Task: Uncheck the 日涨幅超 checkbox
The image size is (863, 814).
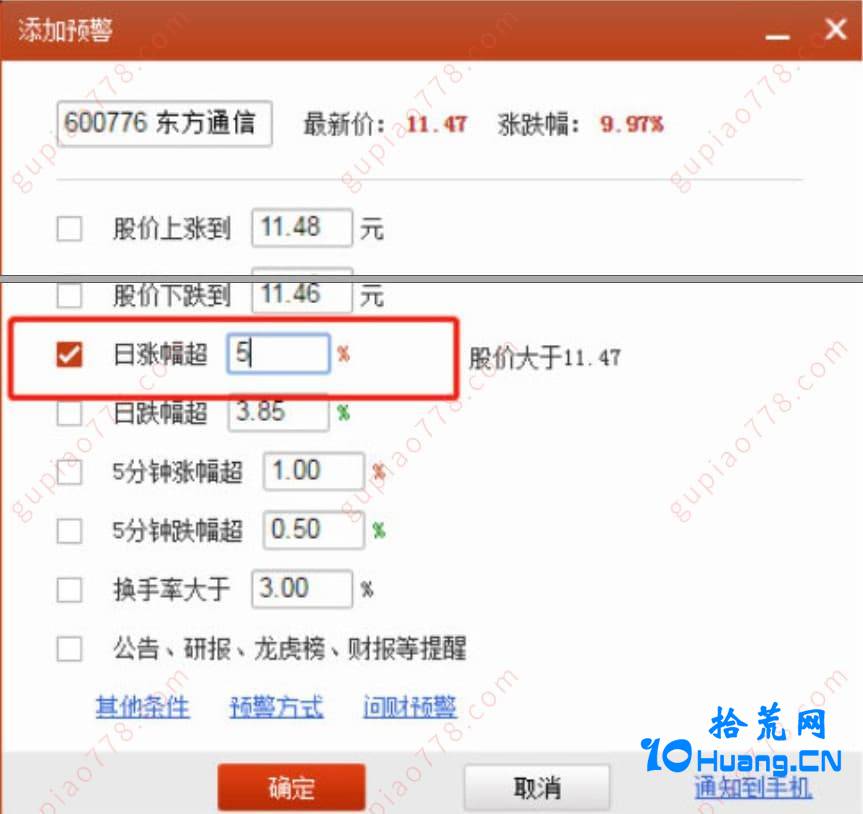Action: click(x=69, y=354)
